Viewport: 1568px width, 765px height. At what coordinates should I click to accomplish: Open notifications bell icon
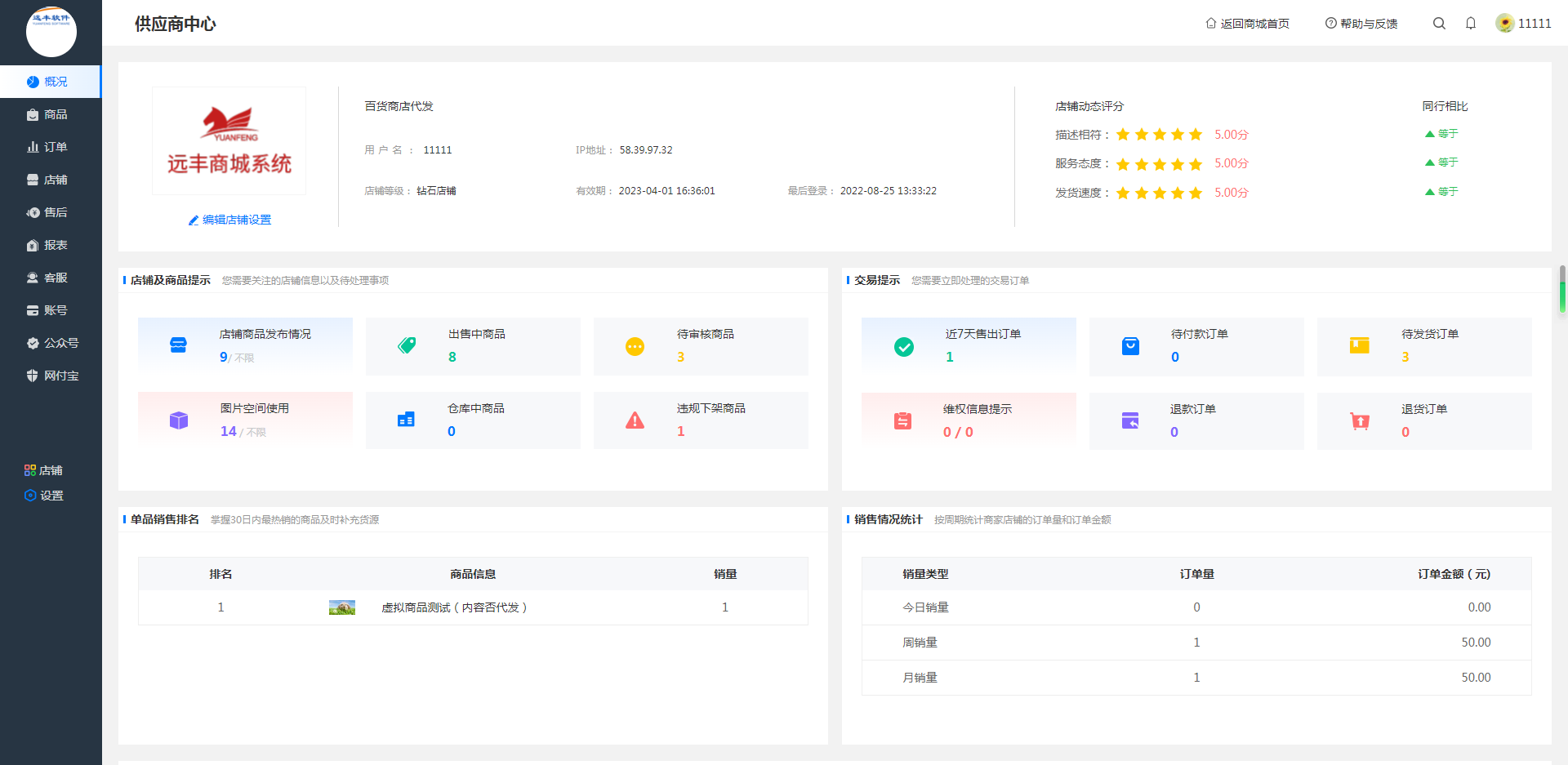[x=1471, y=24]
